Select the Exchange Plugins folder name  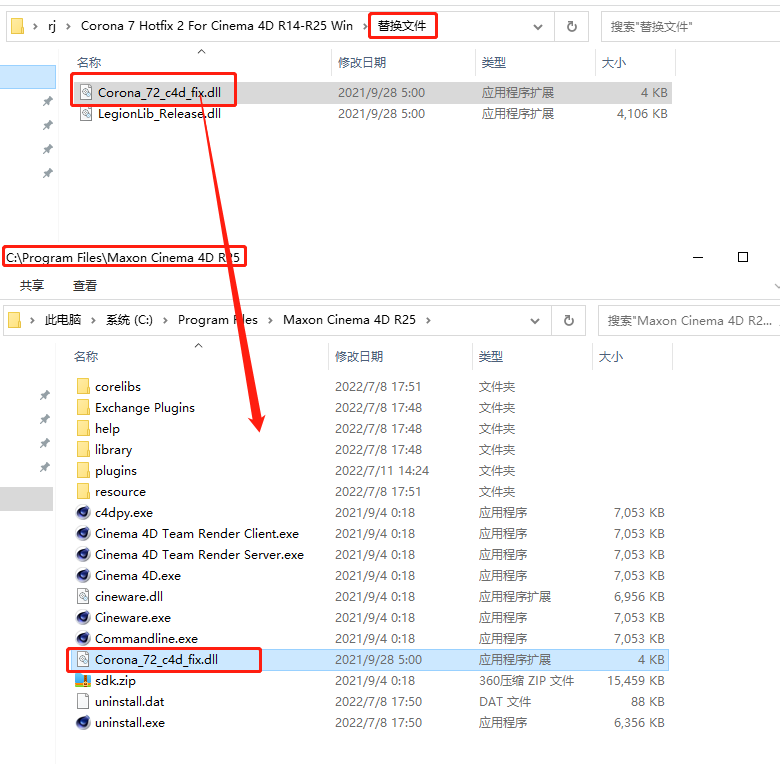click(145, 407)
